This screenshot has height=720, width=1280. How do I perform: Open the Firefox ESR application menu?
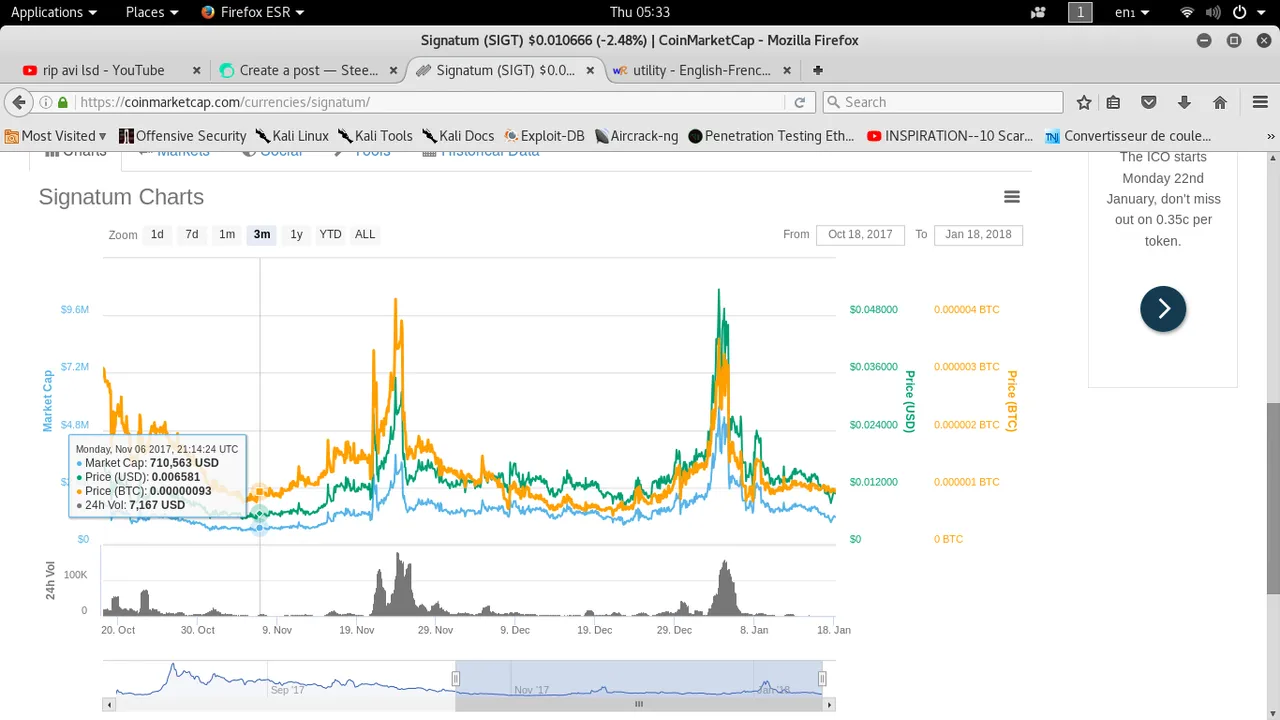[253, 12]
